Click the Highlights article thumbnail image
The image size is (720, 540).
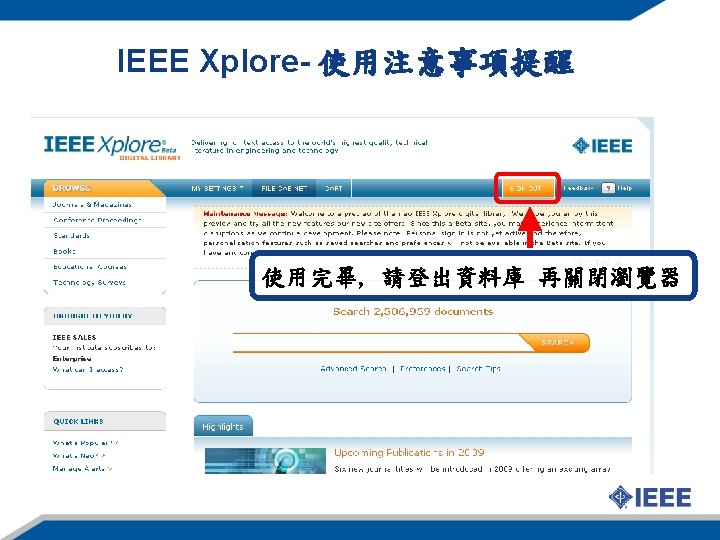coord(265,461)
